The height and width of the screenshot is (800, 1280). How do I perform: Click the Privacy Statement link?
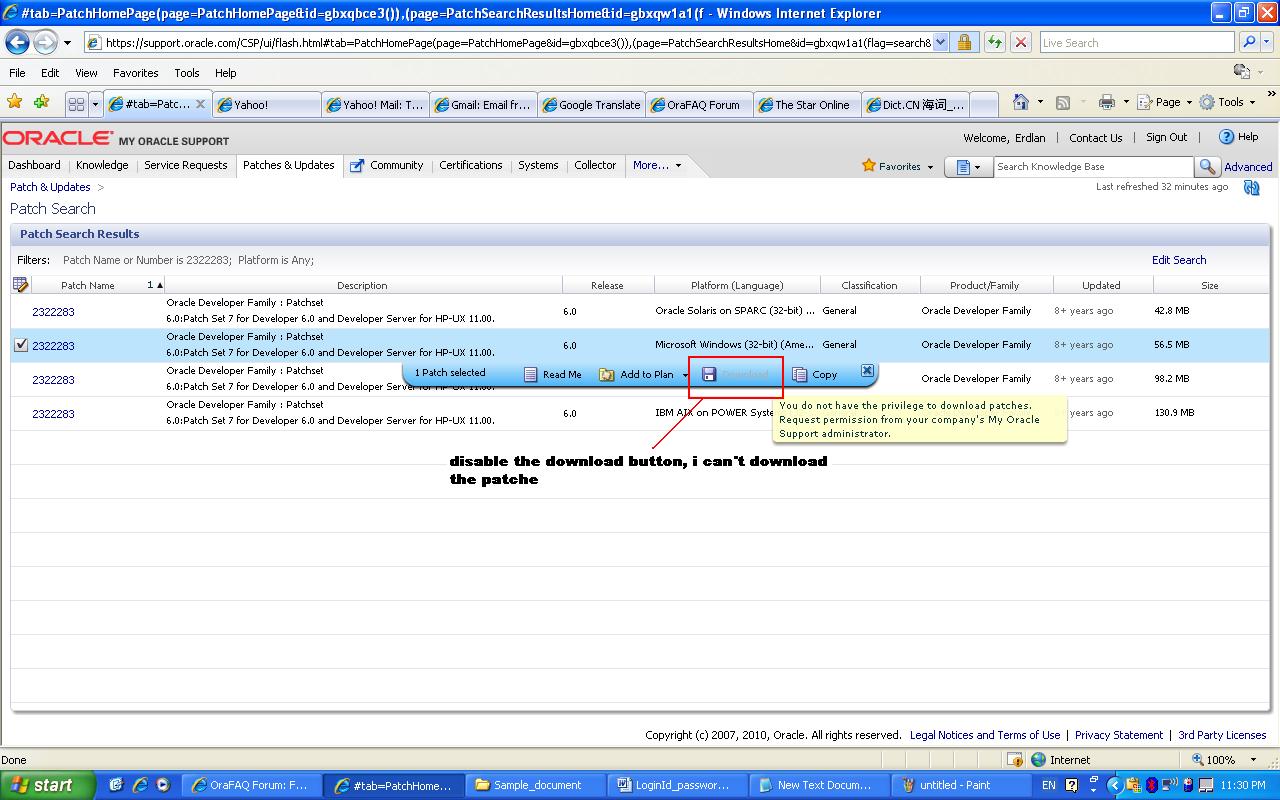click(1119, 735)
